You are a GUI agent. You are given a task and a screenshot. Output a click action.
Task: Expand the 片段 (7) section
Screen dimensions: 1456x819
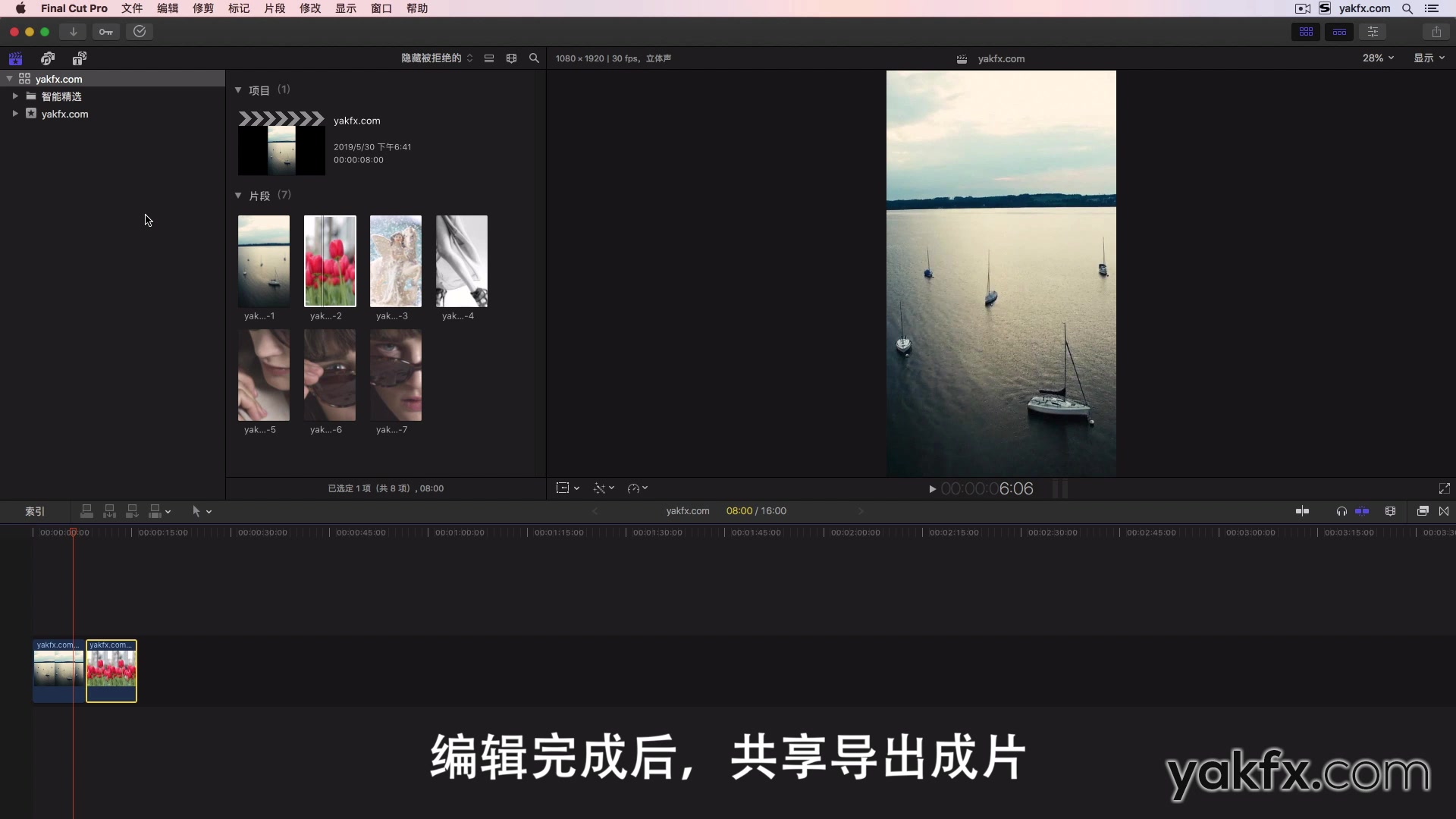pyautogui.click(x=238, y=195)
